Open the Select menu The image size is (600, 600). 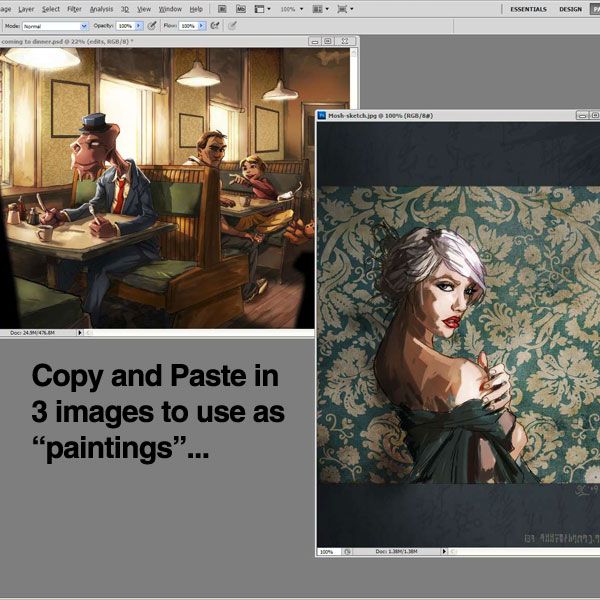coord(51,9)
